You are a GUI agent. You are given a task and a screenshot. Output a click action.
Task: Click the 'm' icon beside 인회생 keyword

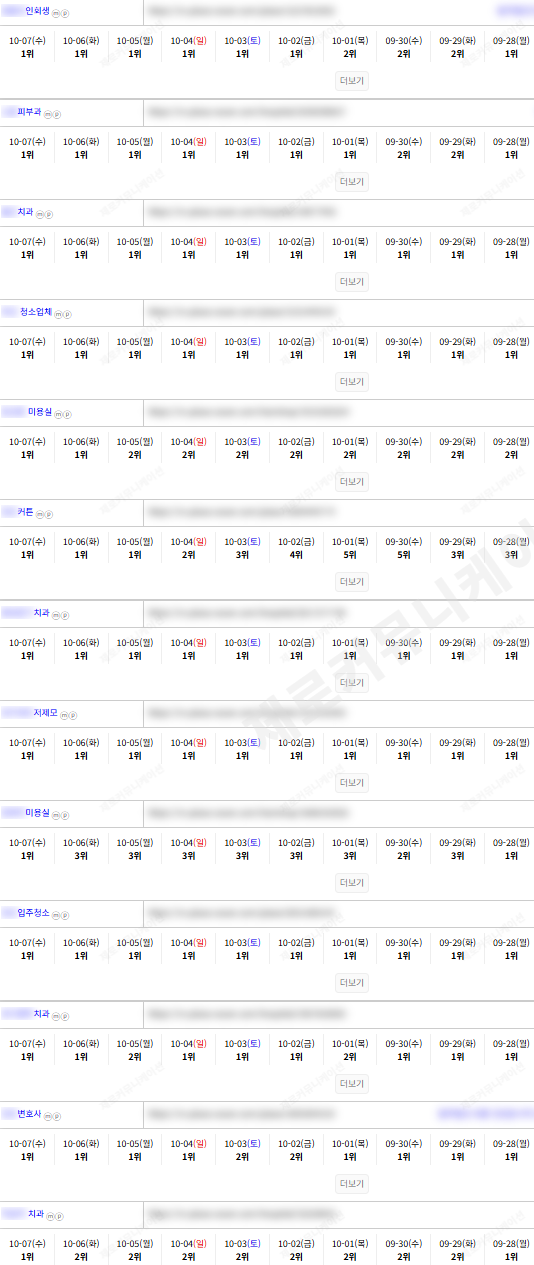point(56,13)
